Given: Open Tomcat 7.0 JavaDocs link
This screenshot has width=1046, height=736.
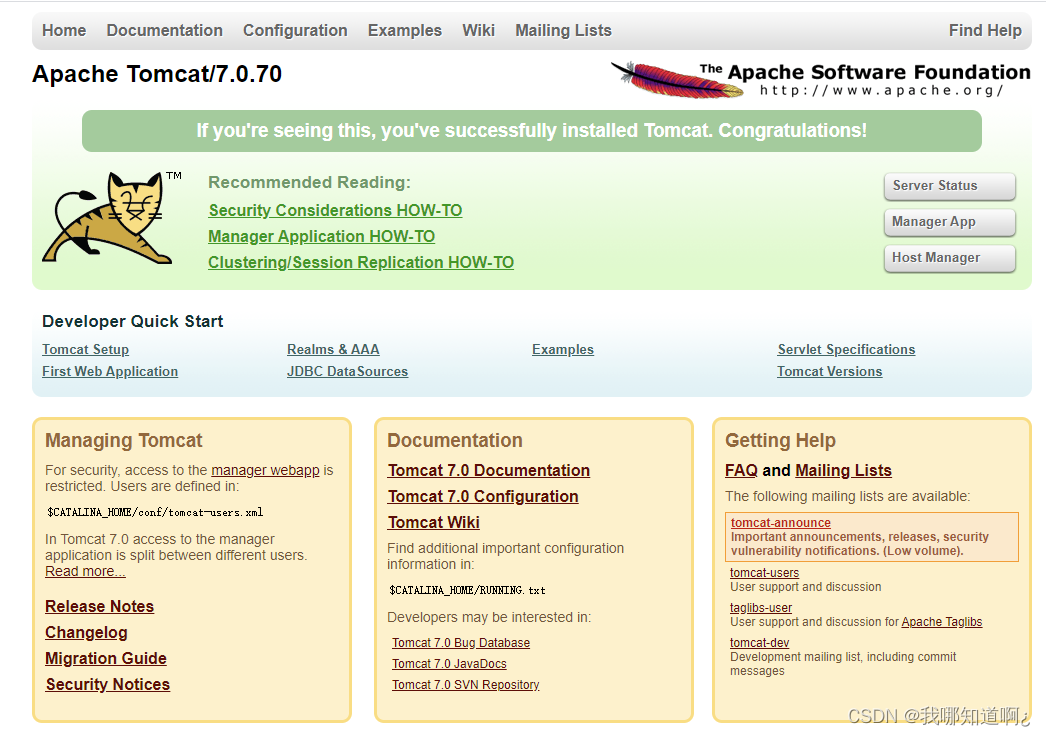Looking at the screenshot, I should [449, 664].
